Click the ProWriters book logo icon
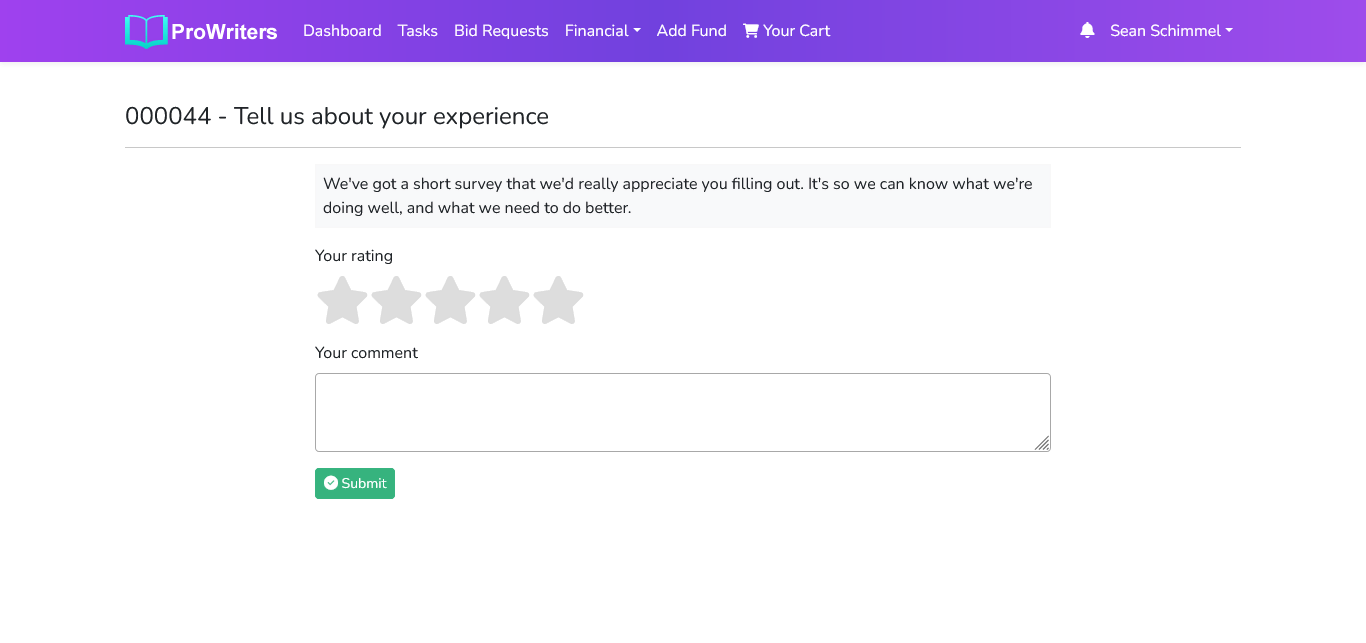This screenshot has width=1366, height=643. click(146, 31)
